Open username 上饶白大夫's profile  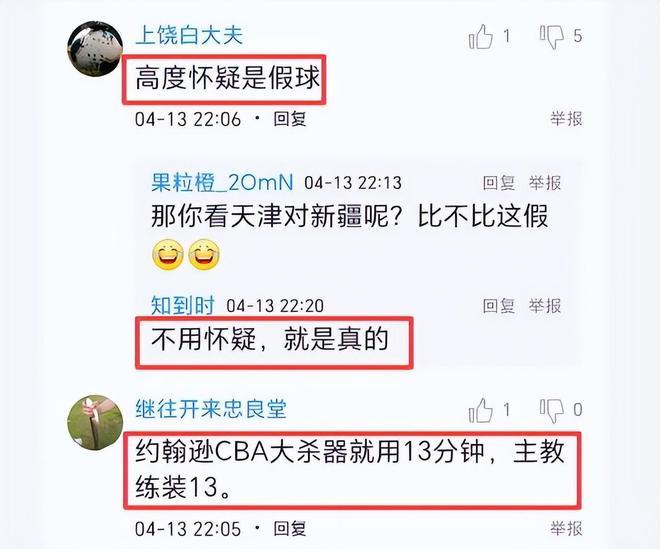point(189,35)
